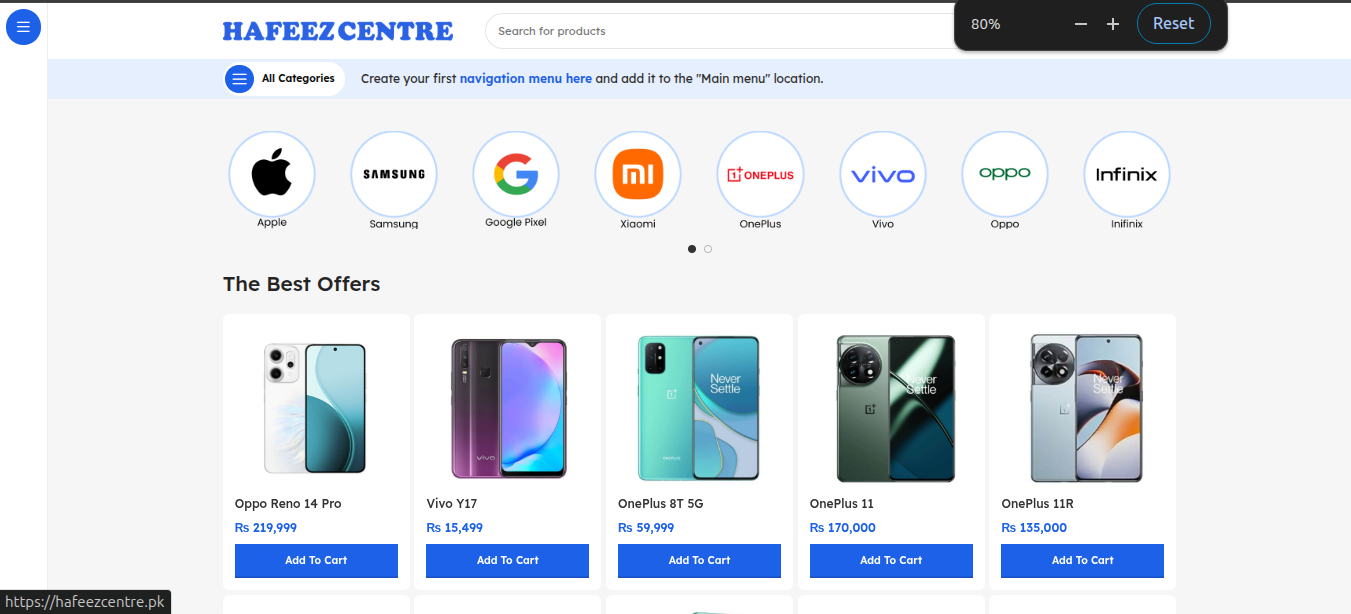Select the Vivo brand icon
The width and height of the screenshot is (1351, 614).
[883, 174]
